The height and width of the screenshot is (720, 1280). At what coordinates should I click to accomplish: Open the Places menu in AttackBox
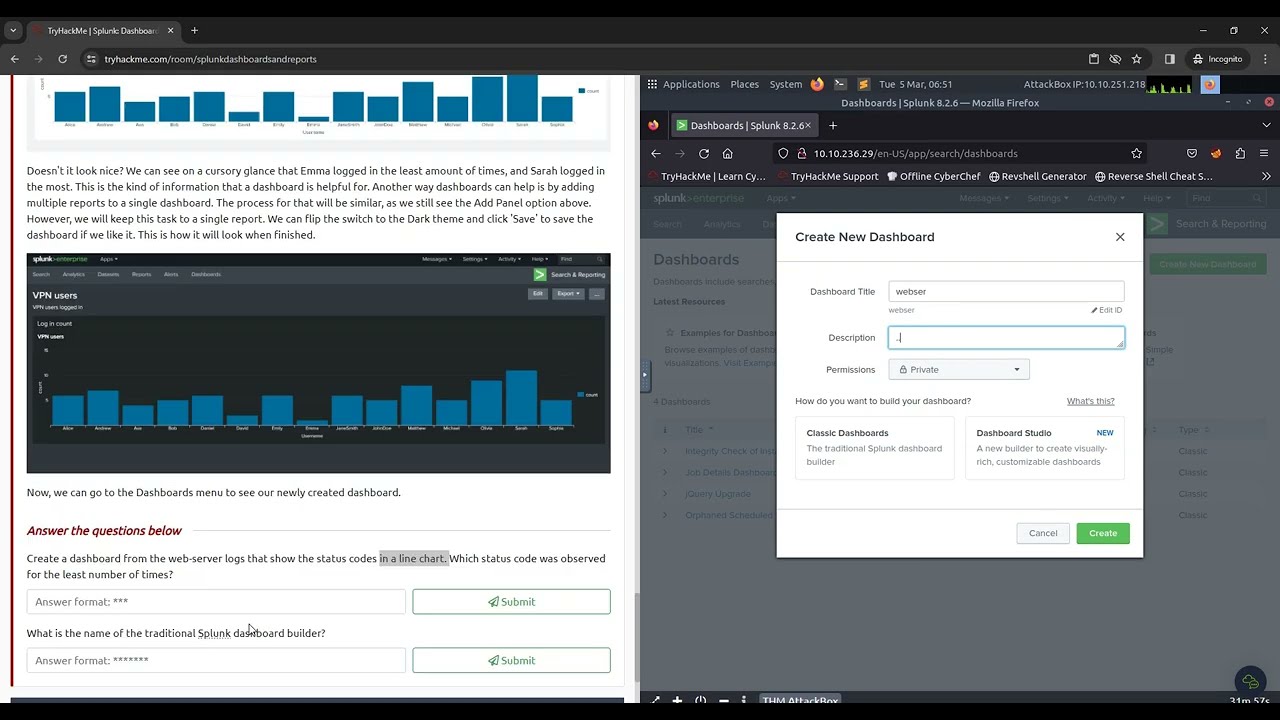click(744, 84)
